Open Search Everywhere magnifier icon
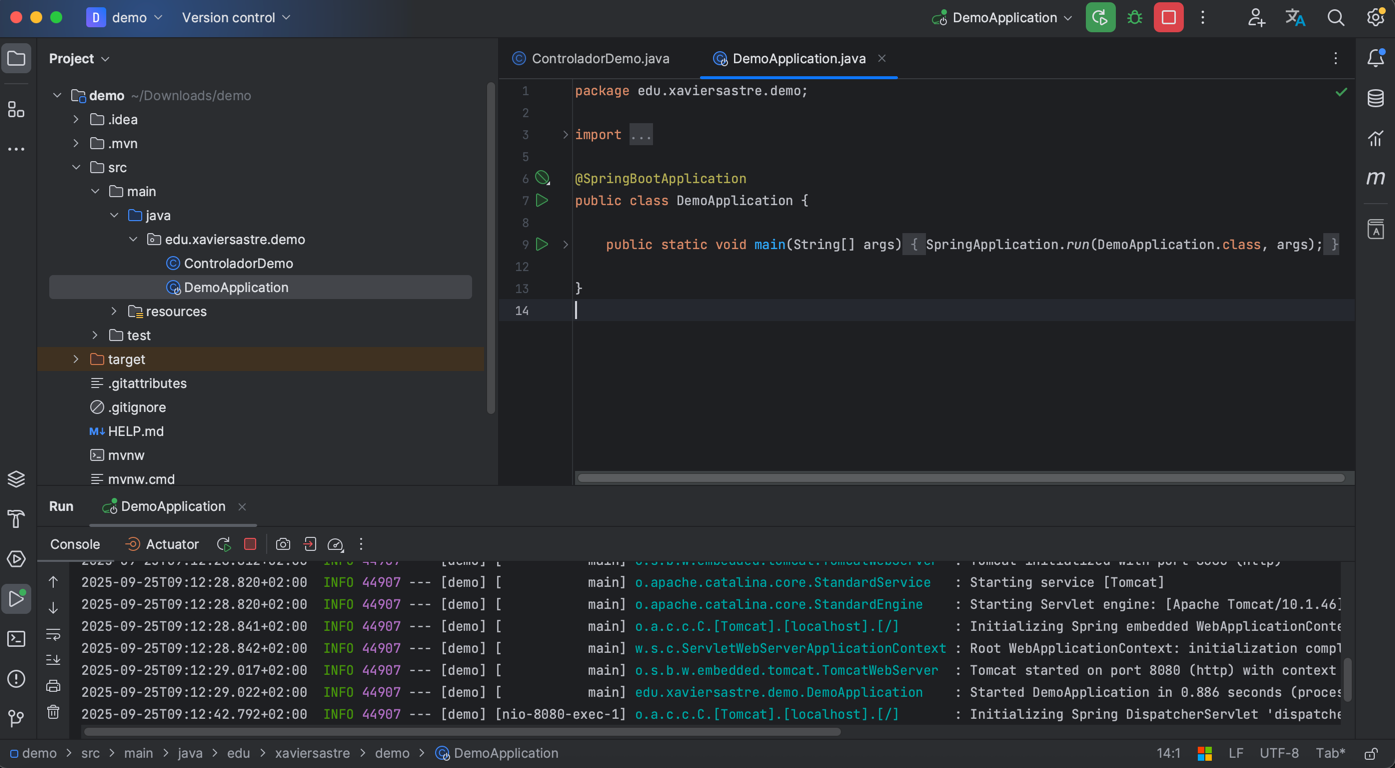This screenshot has height=768, width=1395. tap(1335, 18)
